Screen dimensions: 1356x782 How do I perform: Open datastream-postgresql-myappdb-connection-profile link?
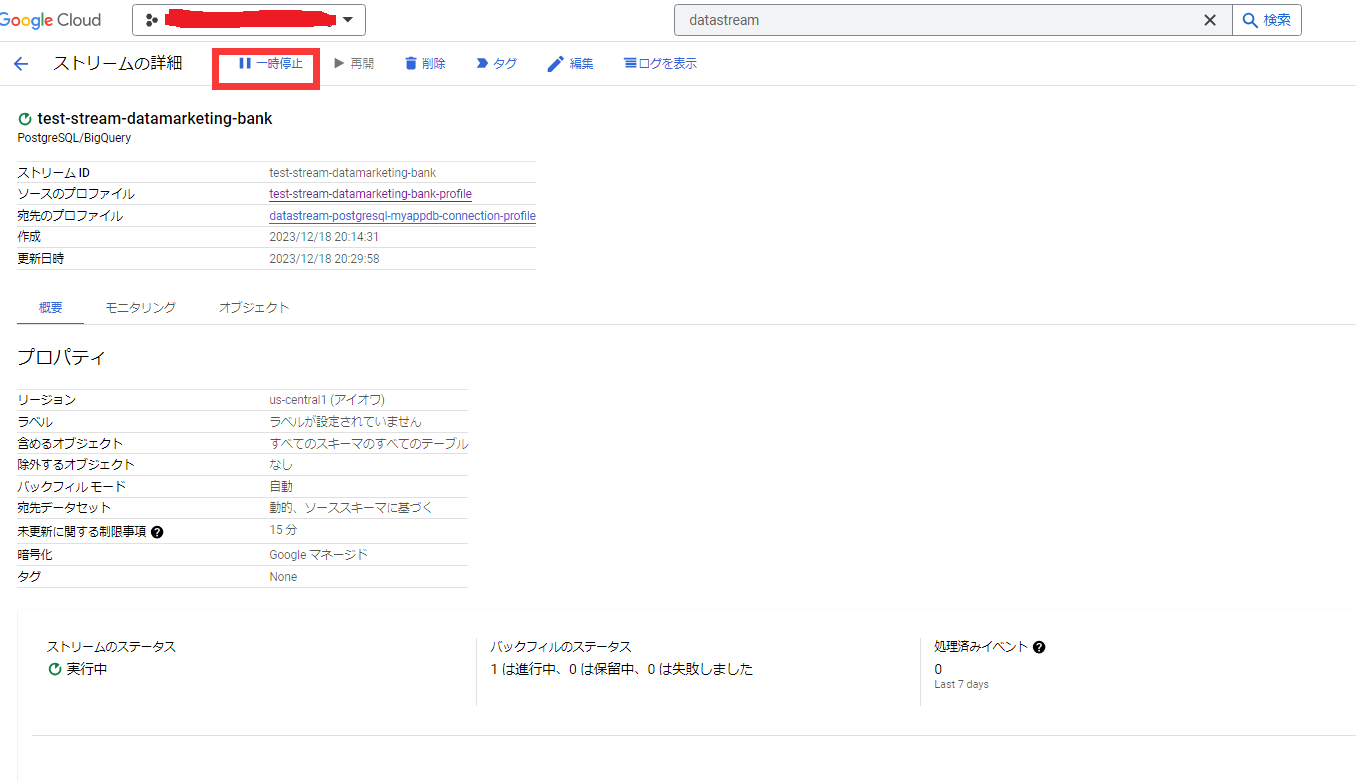click(x=402, y=216)
